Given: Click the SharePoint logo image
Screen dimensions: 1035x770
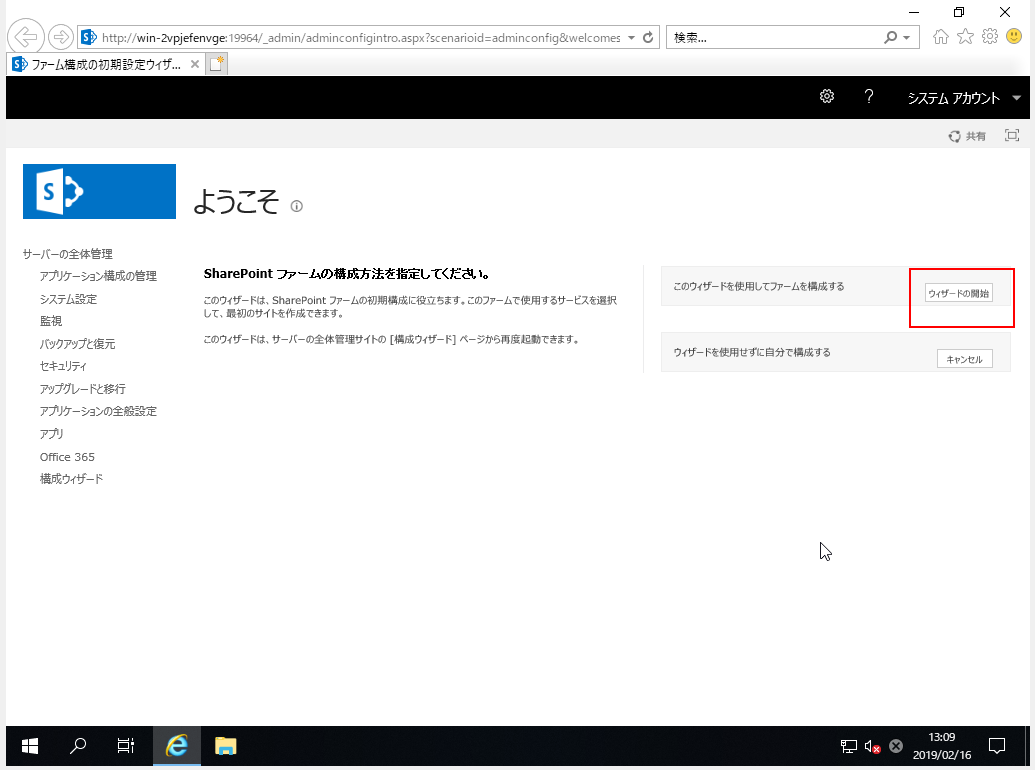Looking at the screenshot, I should [99, 191].
